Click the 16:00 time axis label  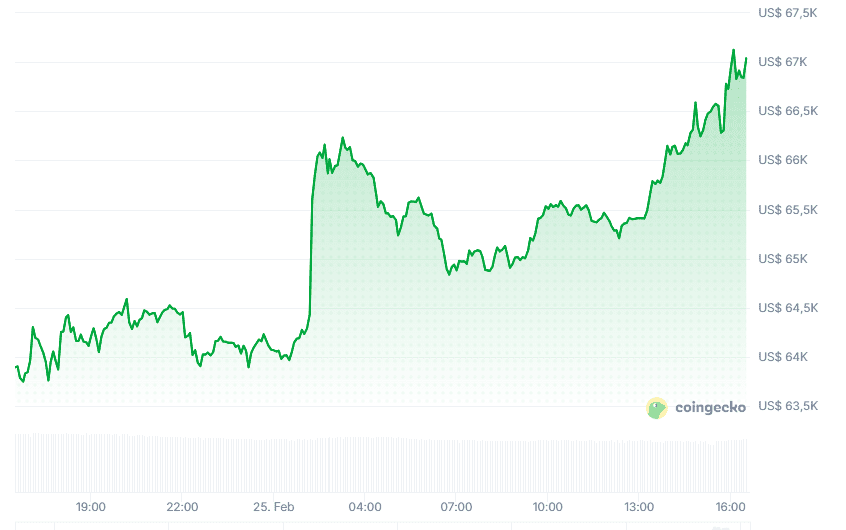click(x=731, y=507)
